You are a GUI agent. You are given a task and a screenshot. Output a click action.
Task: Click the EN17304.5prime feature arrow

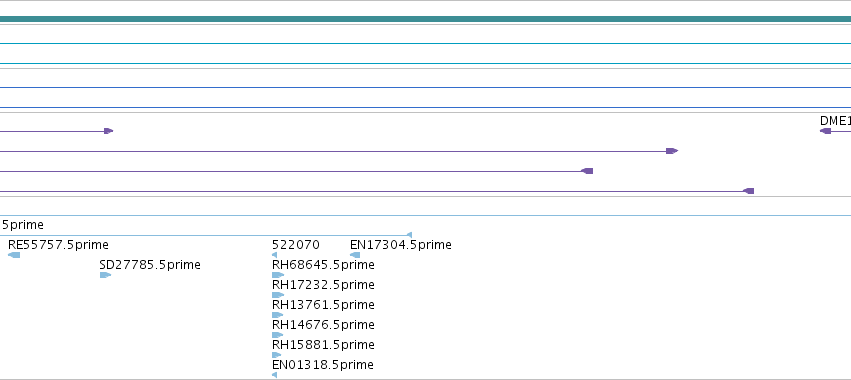[355, 255]
